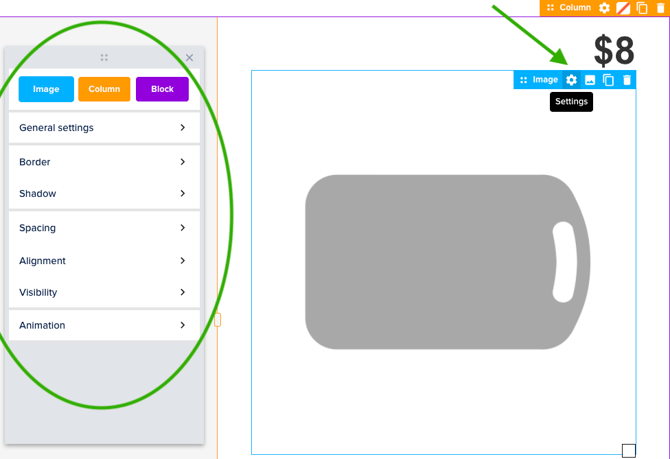Switch to the Block tab

click(x=162, y=89)
